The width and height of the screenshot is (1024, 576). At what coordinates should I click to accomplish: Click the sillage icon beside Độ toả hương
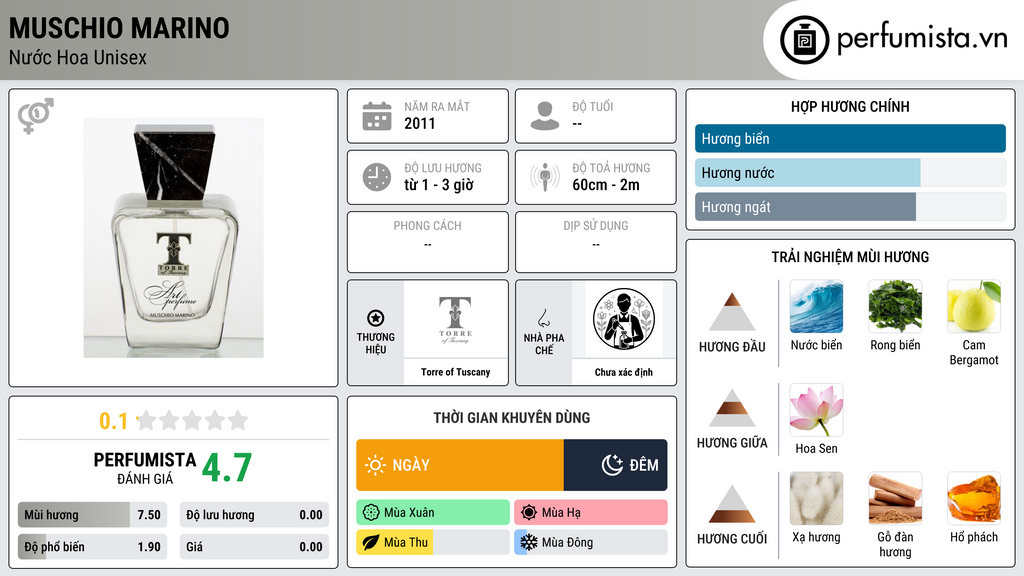click(x=545, y=177)
